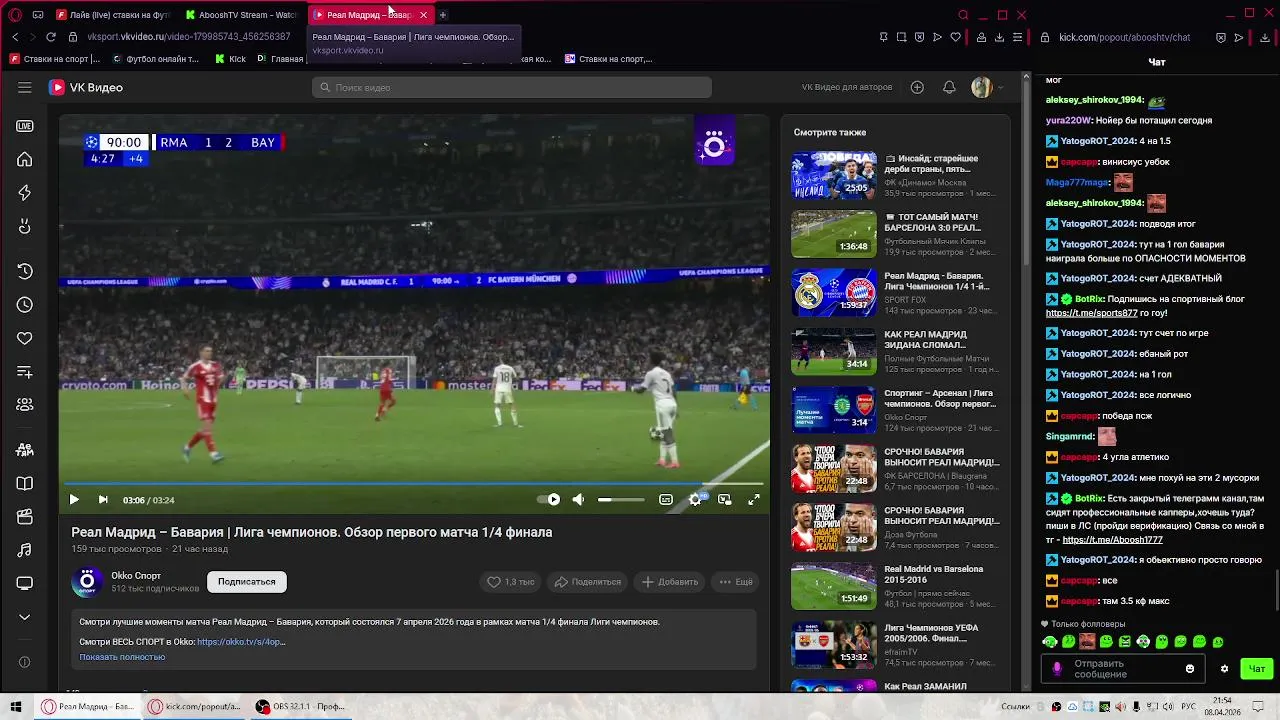Open Watch later clock icon in sidebar
Screen dimensions: 1280x720
point(25,305)
